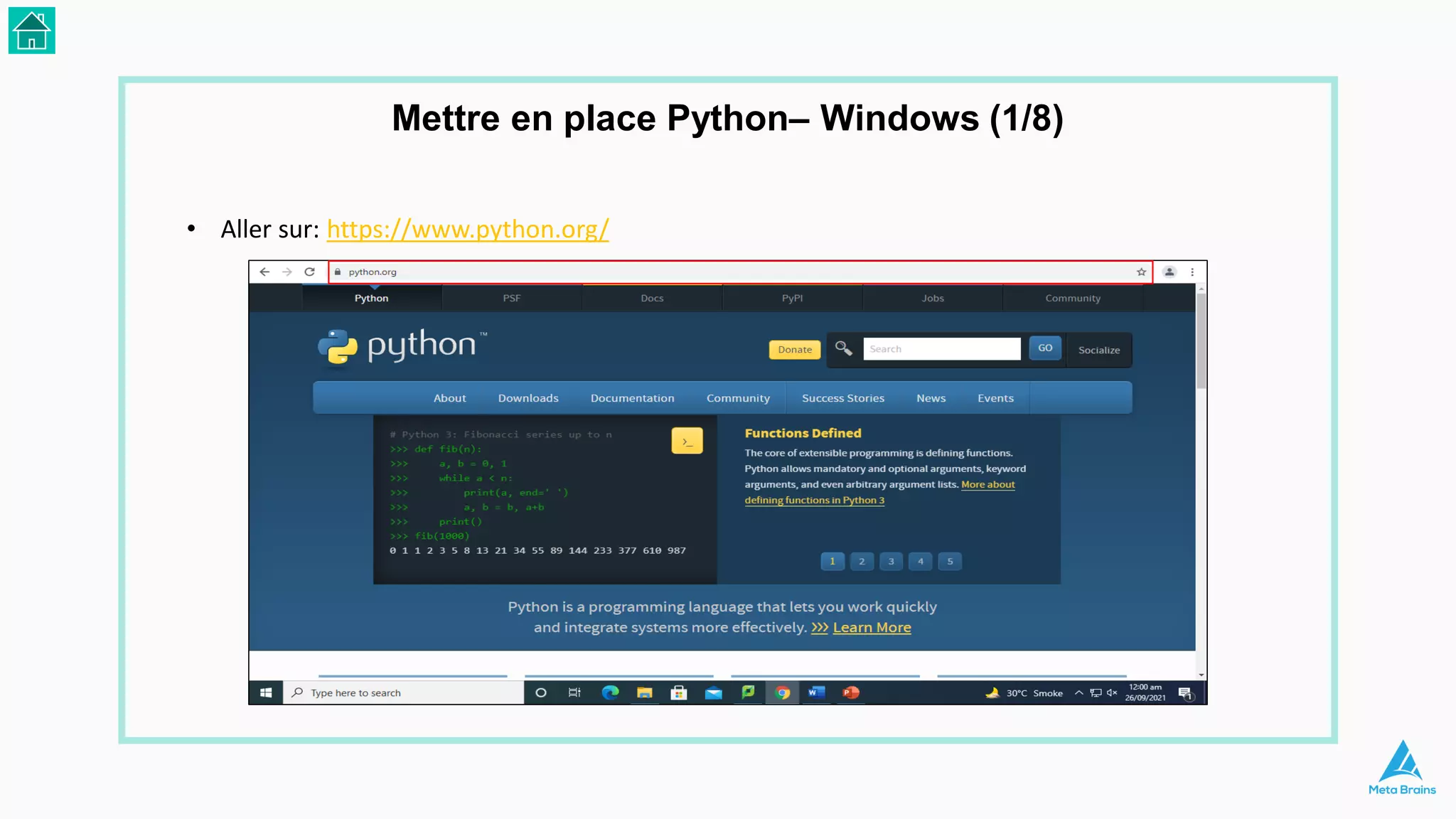Viewport: 1456px width, 819px height.
Task: Select the PSF top tab
Action: coord(512,298)
